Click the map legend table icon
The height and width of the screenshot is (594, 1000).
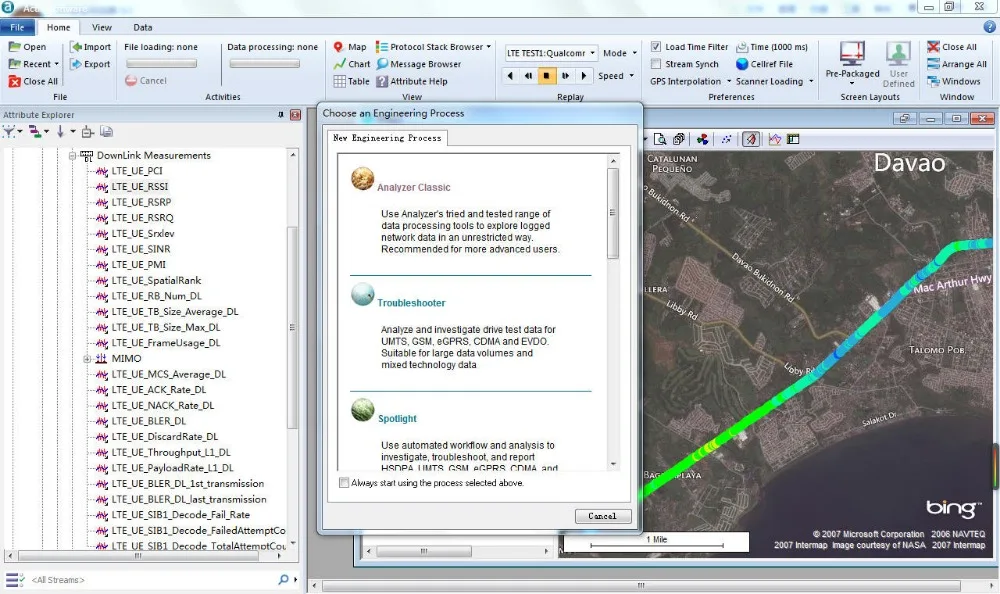pos(793,139)
